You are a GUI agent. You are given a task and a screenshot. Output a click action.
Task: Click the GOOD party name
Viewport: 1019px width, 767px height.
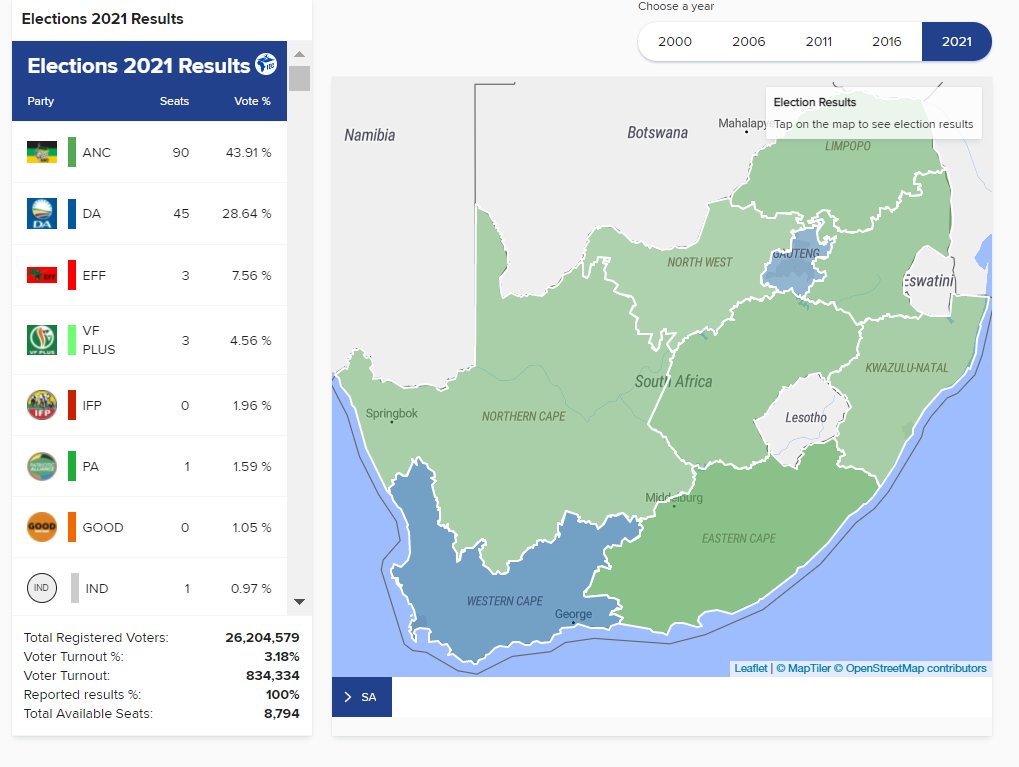103,527
